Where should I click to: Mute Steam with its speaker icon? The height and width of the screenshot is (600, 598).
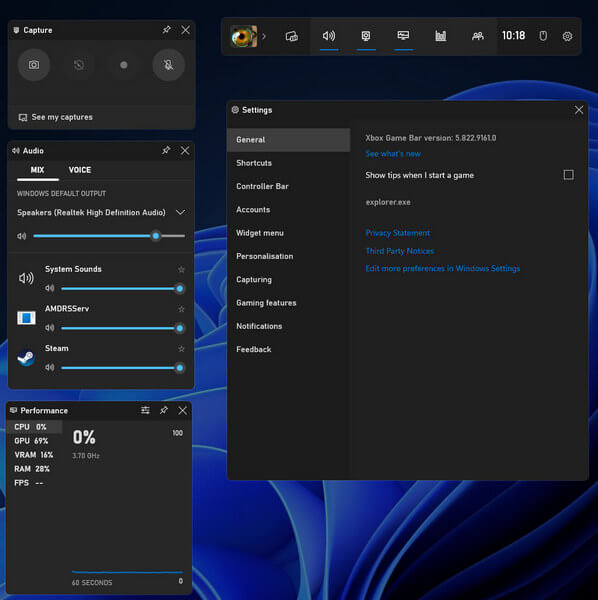[49, 368]
